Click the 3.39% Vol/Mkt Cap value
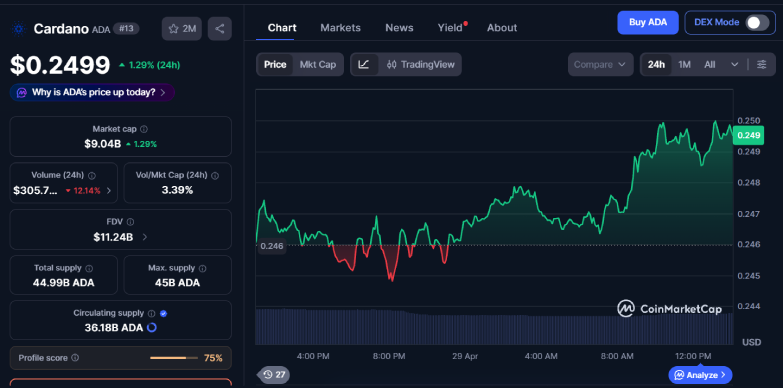Viewport: 783px width, 388px height. coord(177,190)
